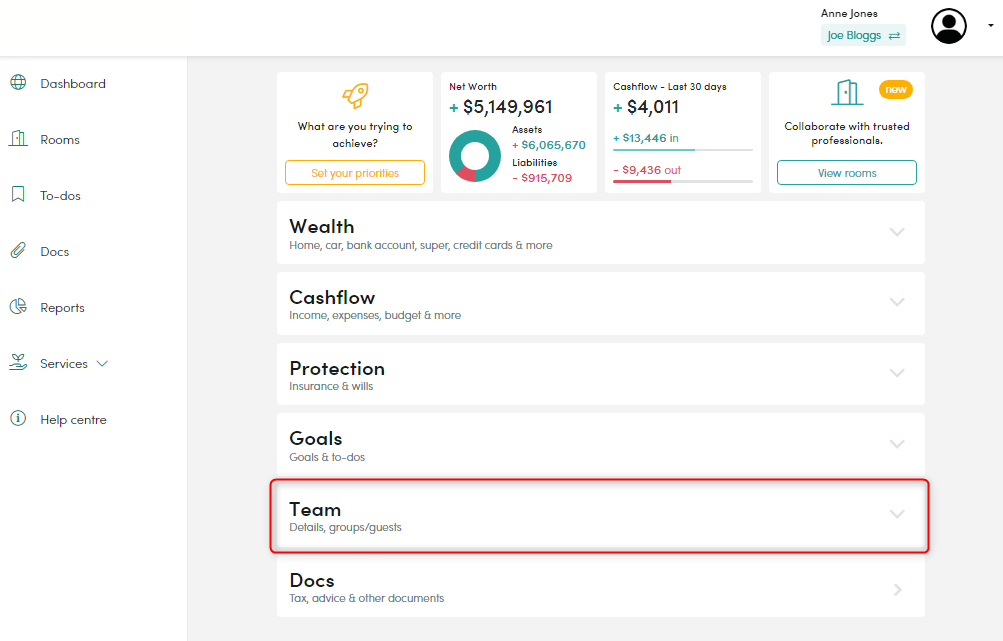
Task: Open the profile dropdown caret
Action: 990,26
